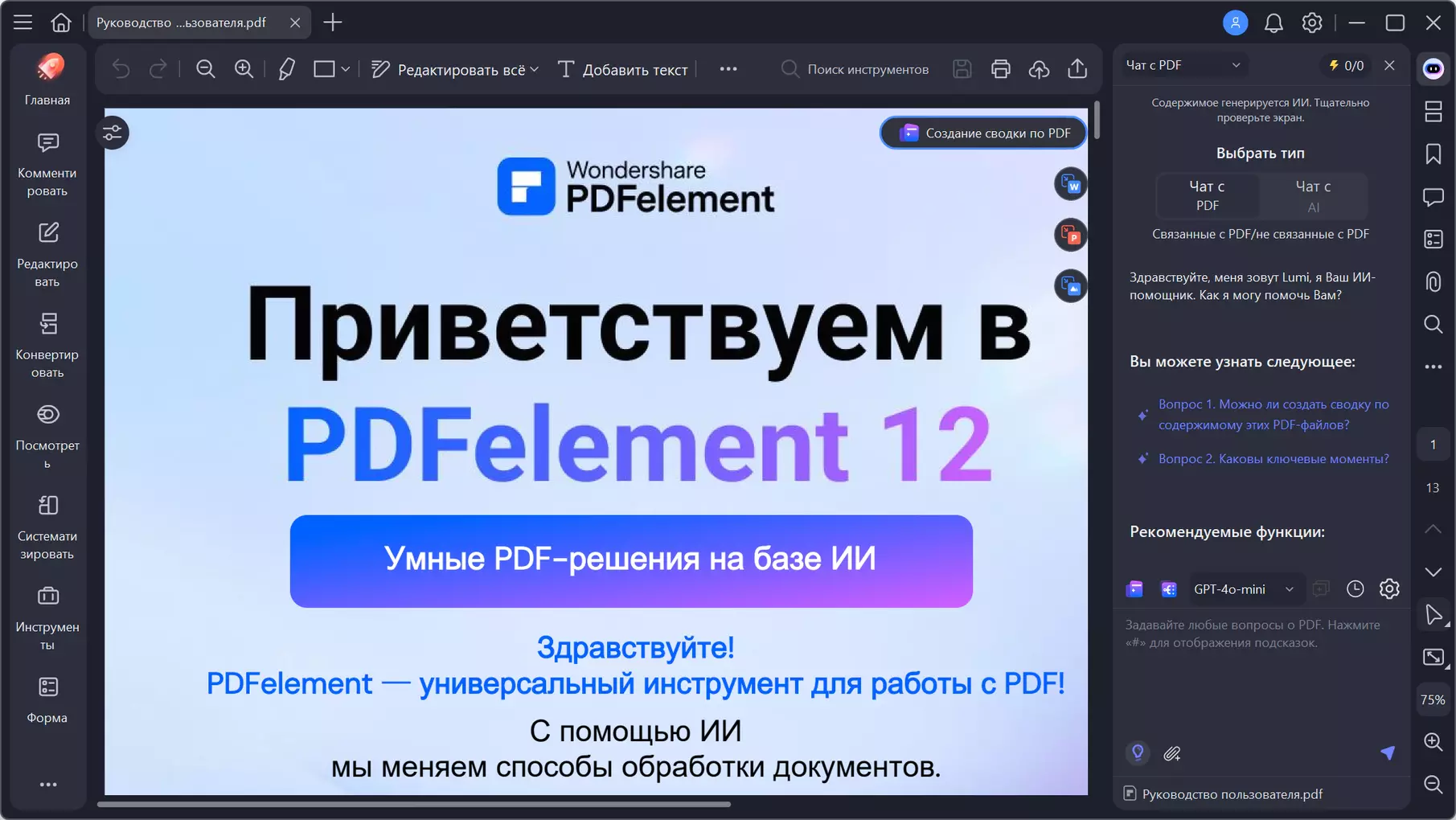The width and height of the screenshot is (1456, 820).
Task: Open prompt ideas lightbulb icon
Action: pyautogui.click(x=1138, y=753)
